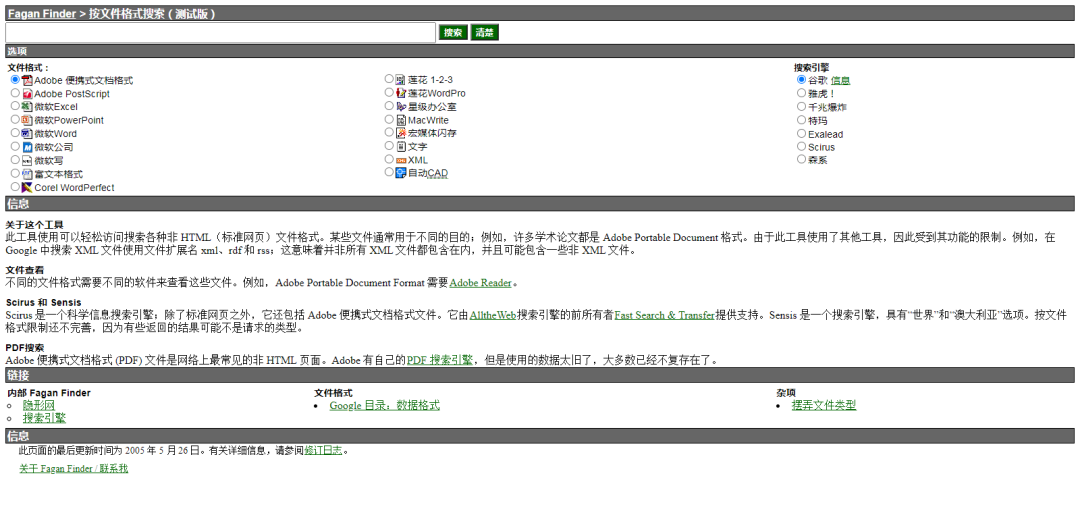
Task: Select the 微软Word radio button
Action: (x=15, y=133)
